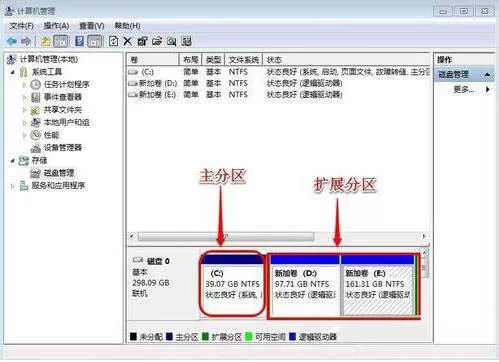Select 设备管理器 in the tree

(63, 147)
